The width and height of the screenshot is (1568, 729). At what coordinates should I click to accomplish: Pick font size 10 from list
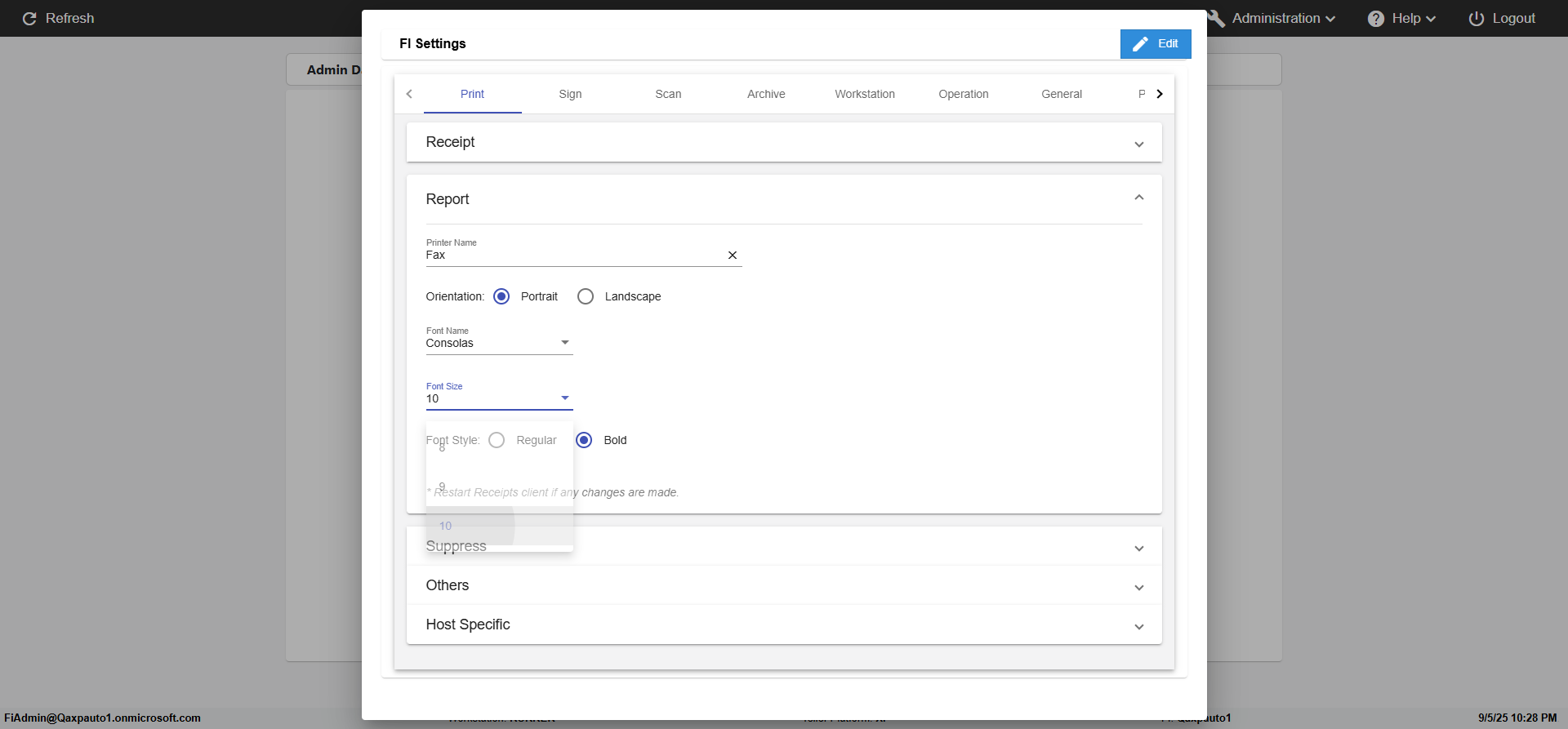[499, 526]
